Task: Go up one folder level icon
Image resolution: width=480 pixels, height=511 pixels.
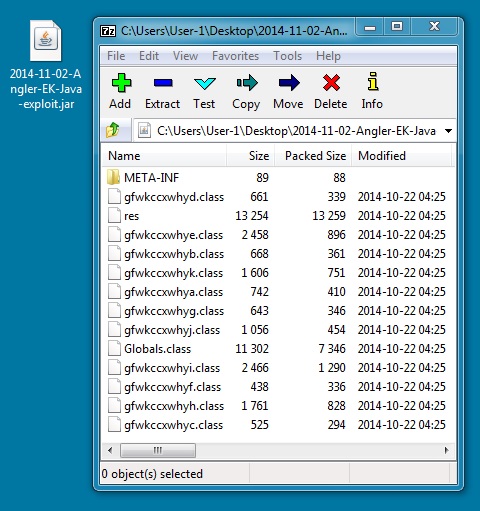Action: (x=113, y=130)
